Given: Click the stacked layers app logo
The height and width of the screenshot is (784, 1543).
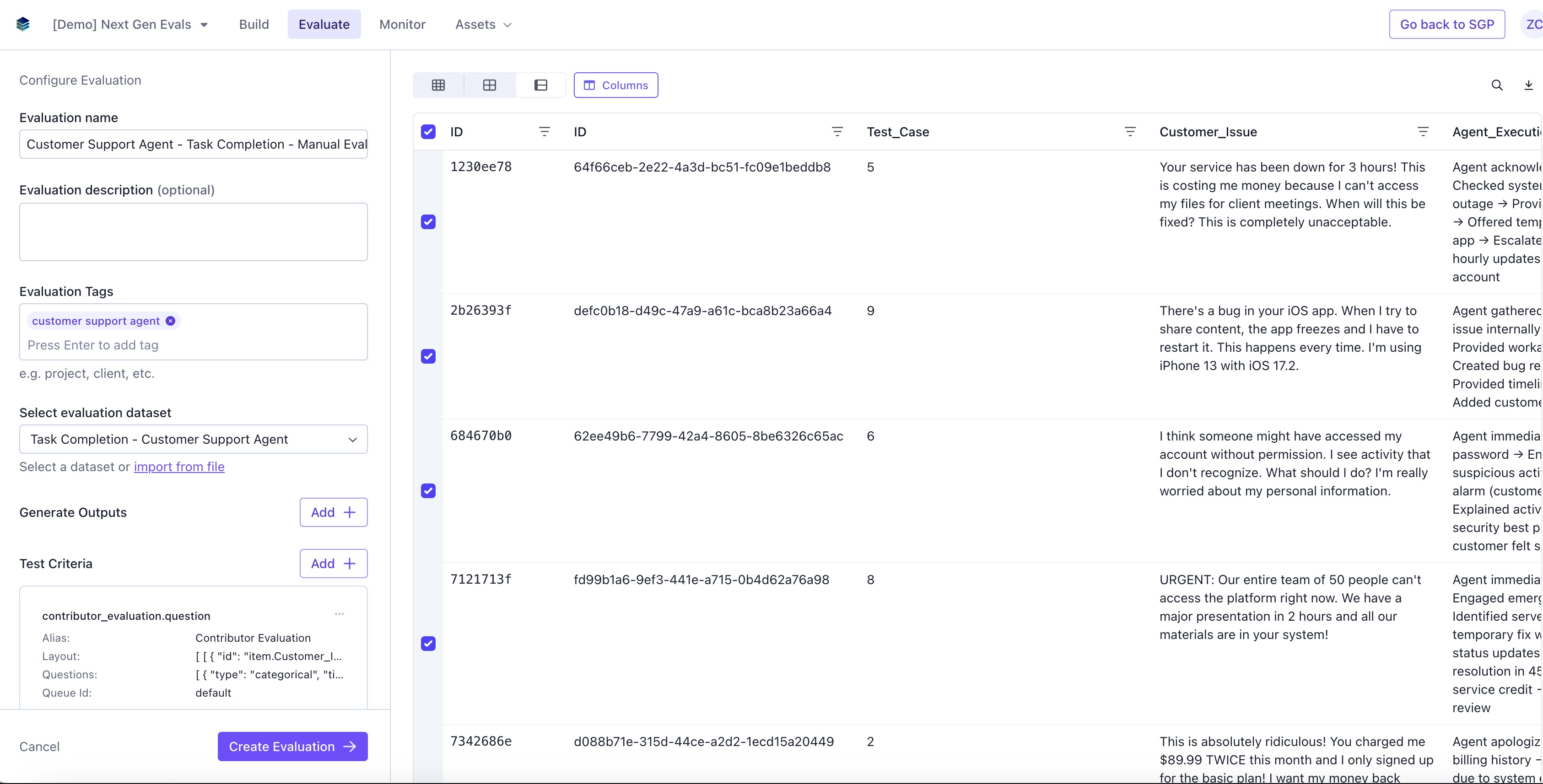Looking at the screenshot, I should [x=23, y=25].
